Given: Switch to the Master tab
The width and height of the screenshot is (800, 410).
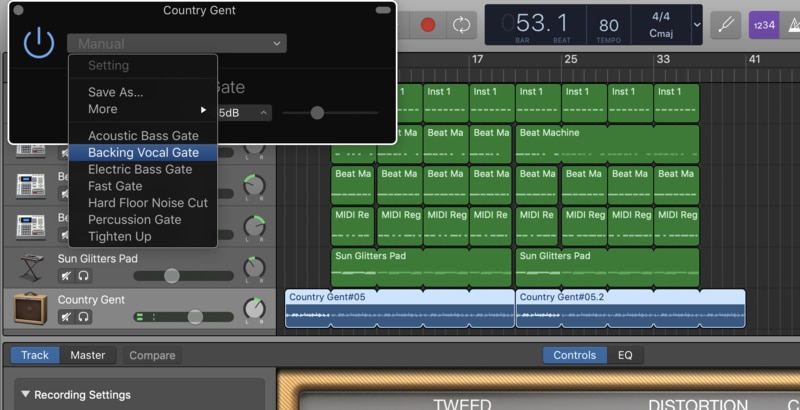Looking at the screenshot, I should pos(88,355).
